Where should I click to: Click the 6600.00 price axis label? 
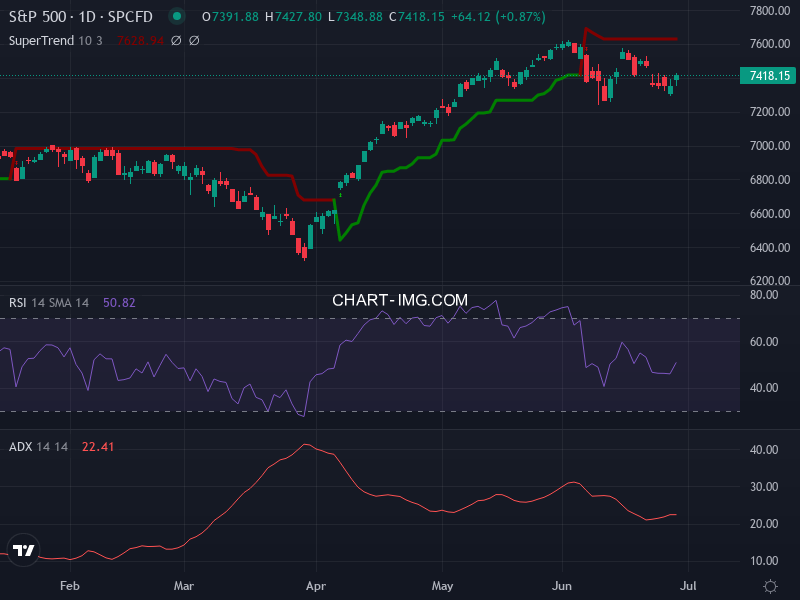770,214
